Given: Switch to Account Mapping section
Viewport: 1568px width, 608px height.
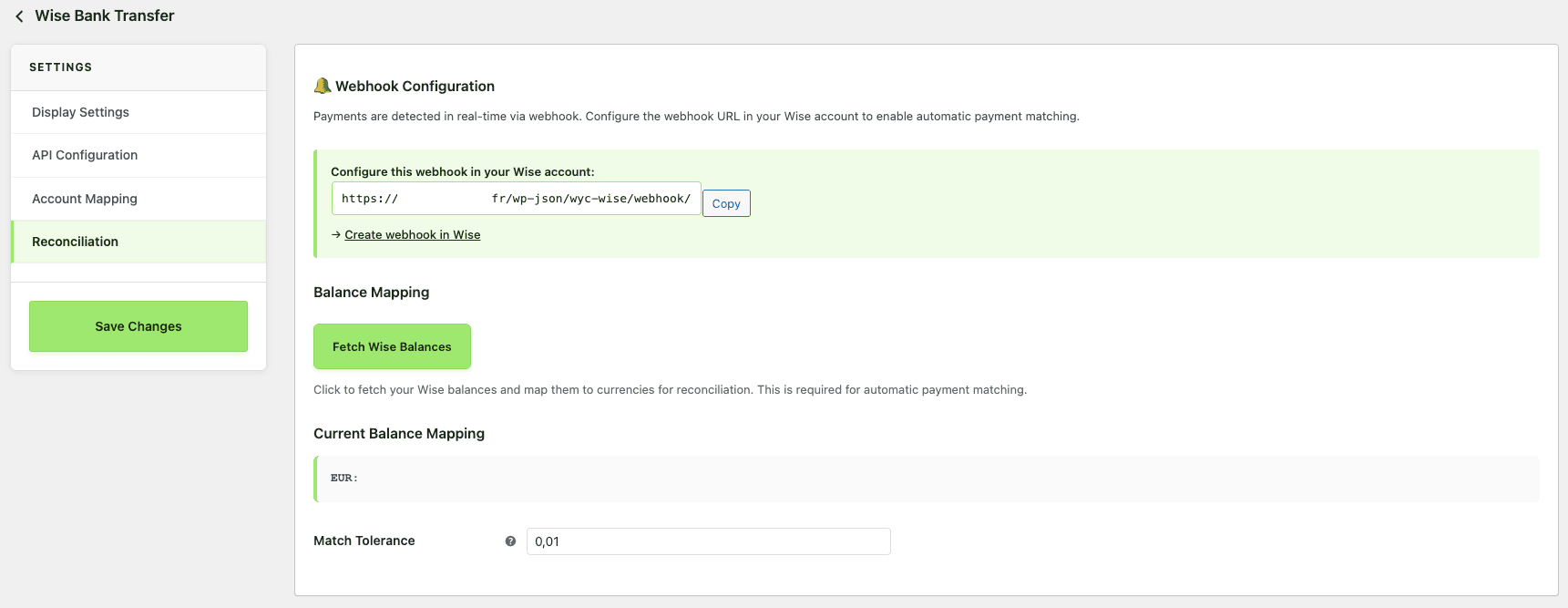Looking at the screenshot, I should click(x=85, y=199).
